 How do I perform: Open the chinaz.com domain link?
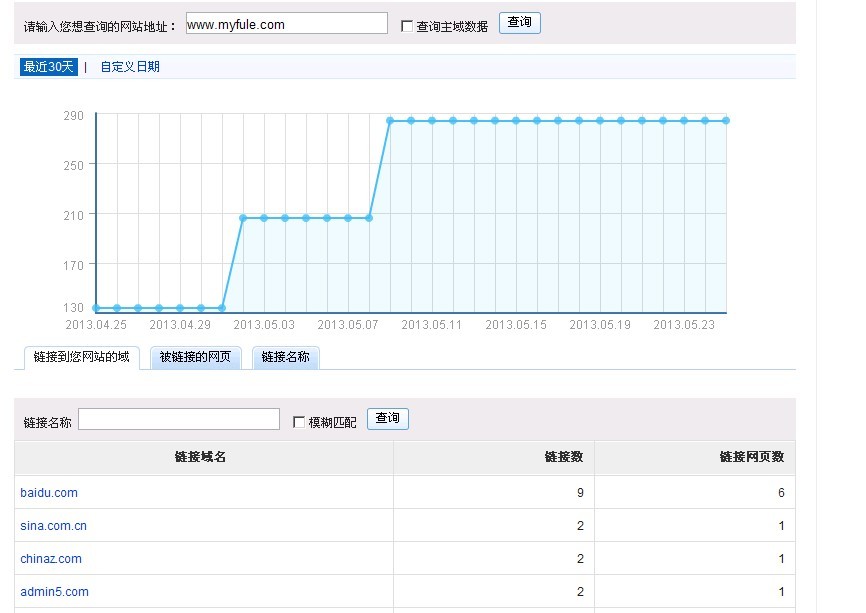51,559
